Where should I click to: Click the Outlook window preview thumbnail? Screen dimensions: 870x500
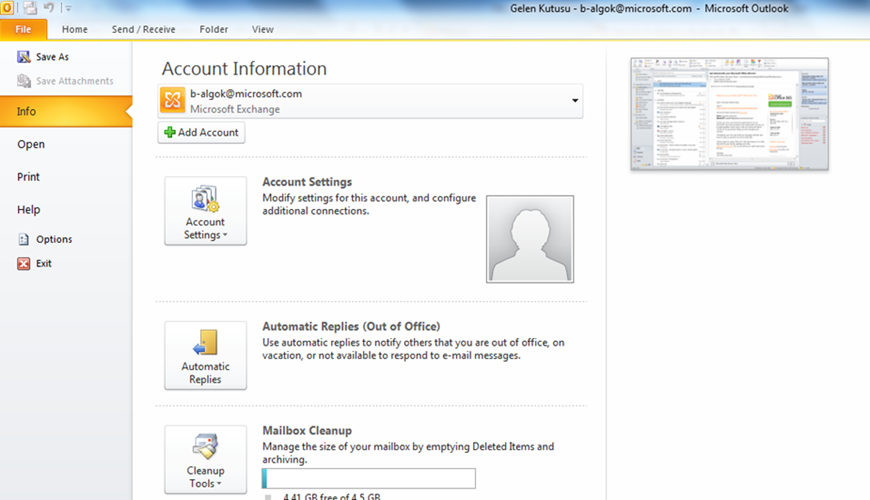(730, 114)
